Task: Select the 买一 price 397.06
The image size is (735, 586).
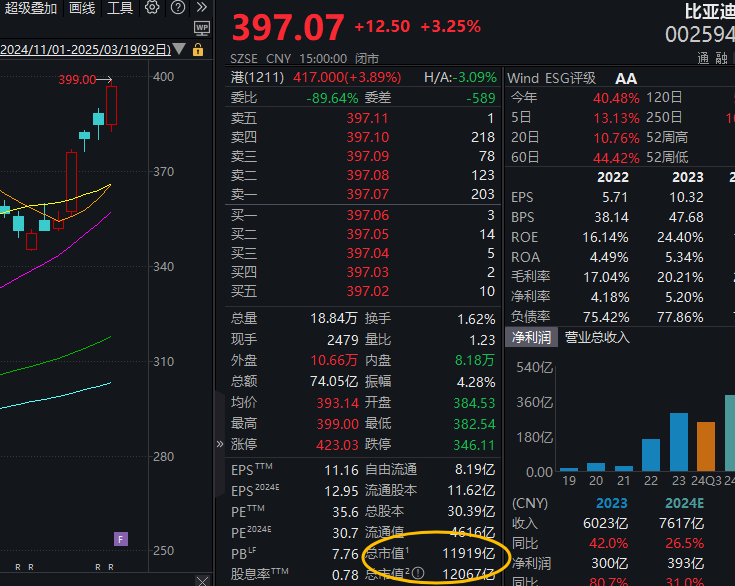Action: (x=368, y=215)
